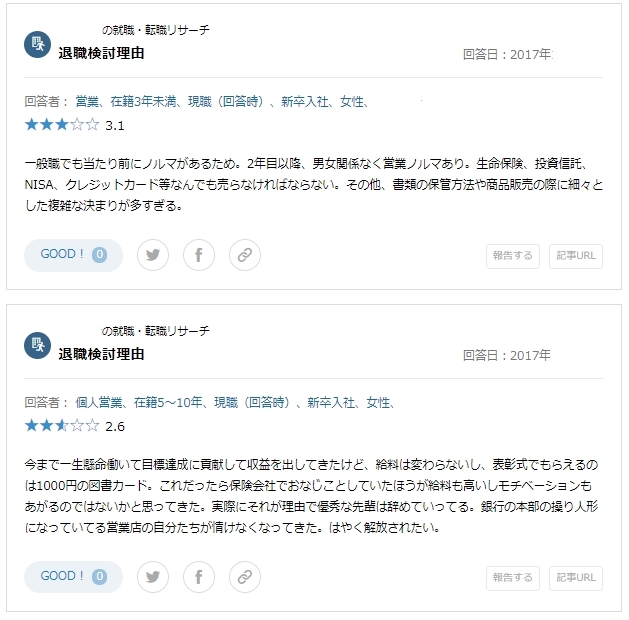Open the 個人営業 respondent attribute link
The image size is (629, 620).
tap(99, 402)
